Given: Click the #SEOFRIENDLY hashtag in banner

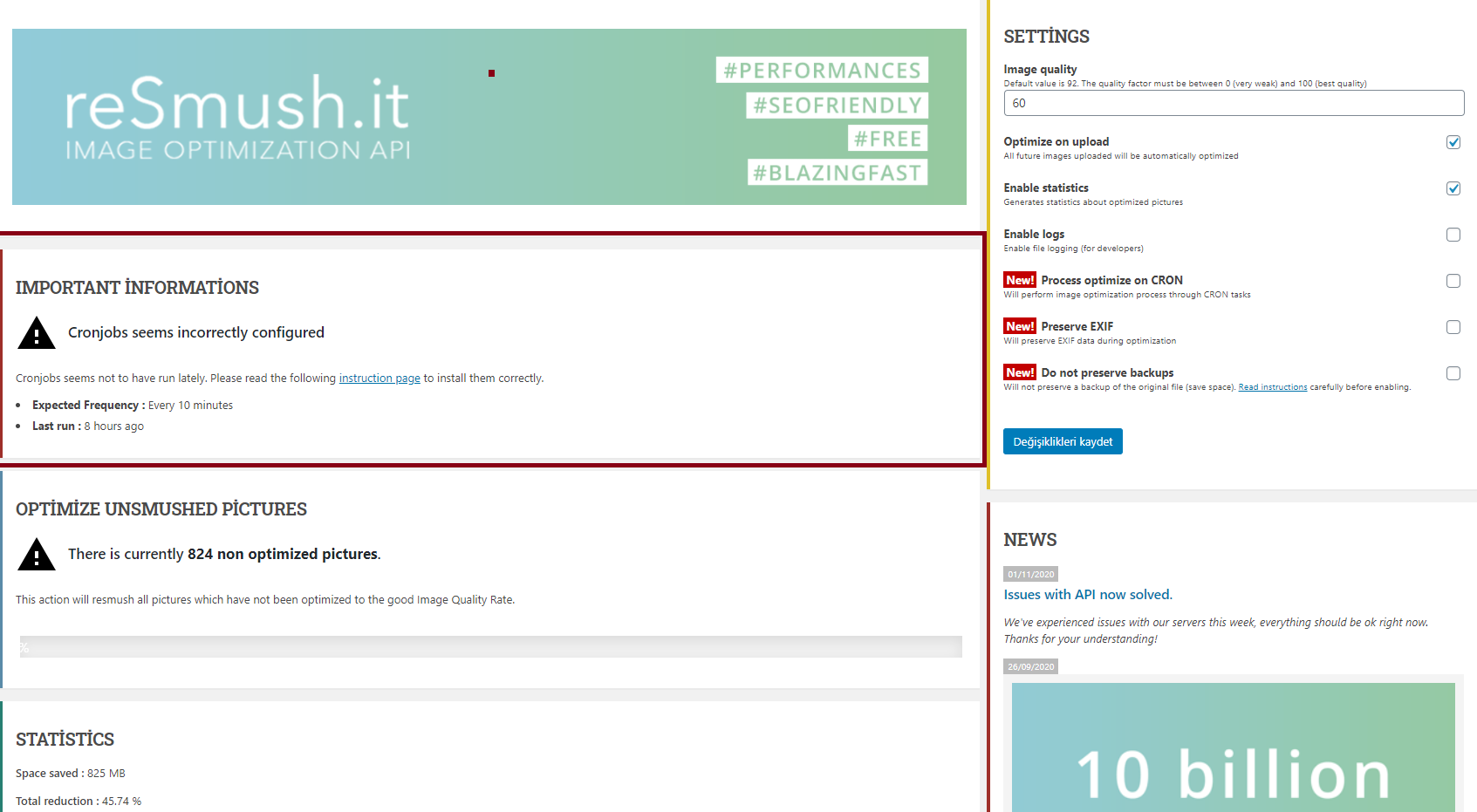Looking at the screenshot, I should 837,106.
